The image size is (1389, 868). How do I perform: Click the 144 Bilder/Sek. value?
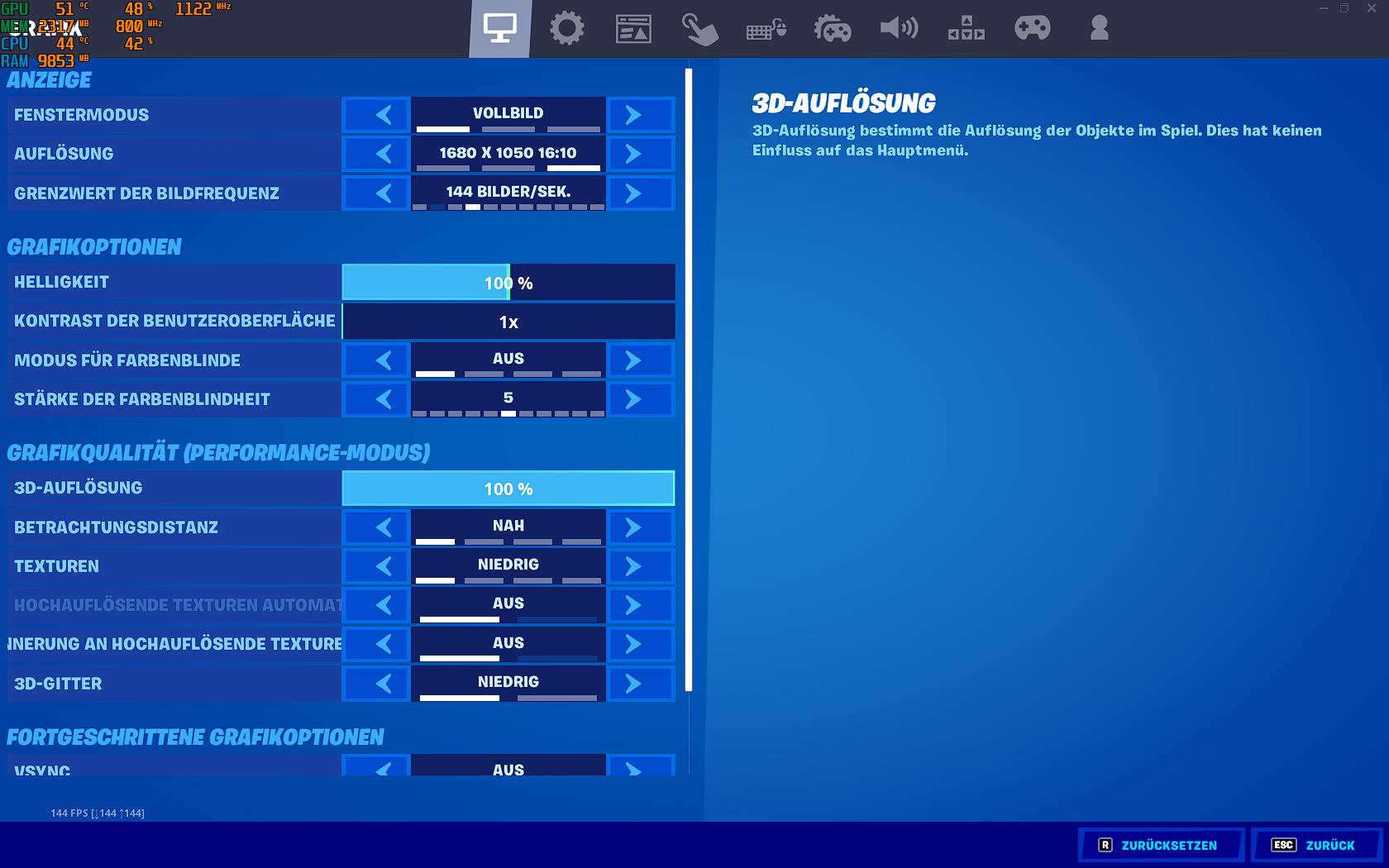[508, 193]
